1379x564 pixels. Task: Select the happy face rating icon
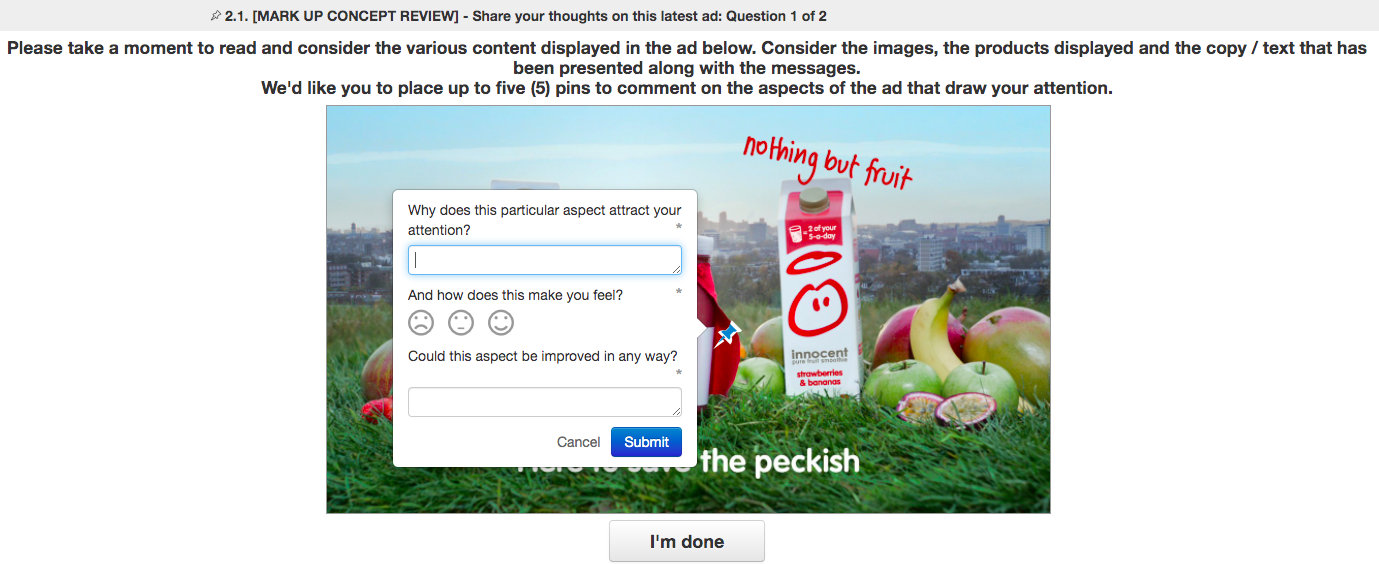coord(501,323)
